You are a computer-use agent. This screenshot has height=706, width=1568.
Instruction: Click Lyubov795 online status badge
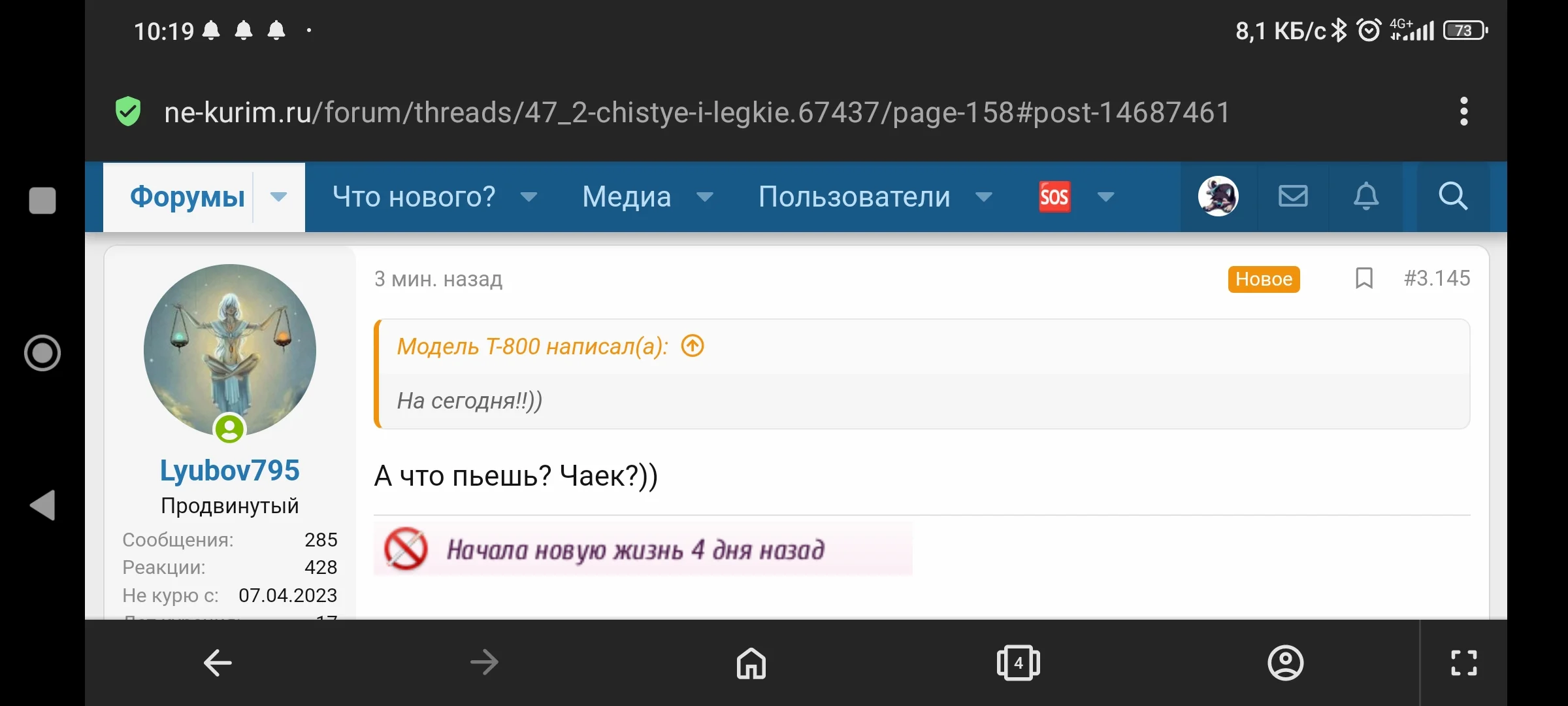click(230, 429)
